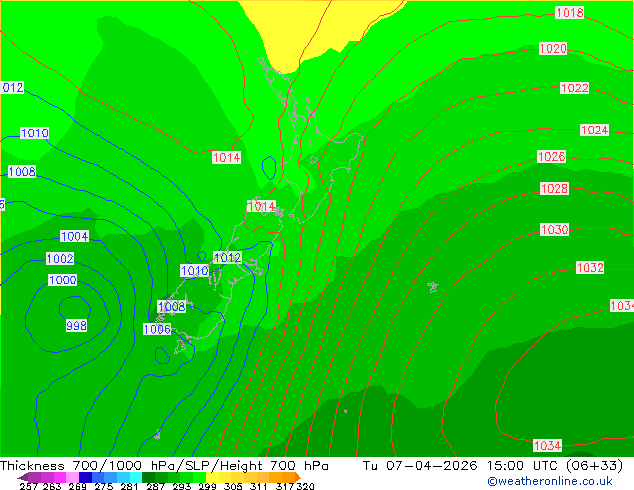The width and height of the screenshot is (634, 490).
Task: Click the 1004 isobar label
Action: [x=74, y=236]
